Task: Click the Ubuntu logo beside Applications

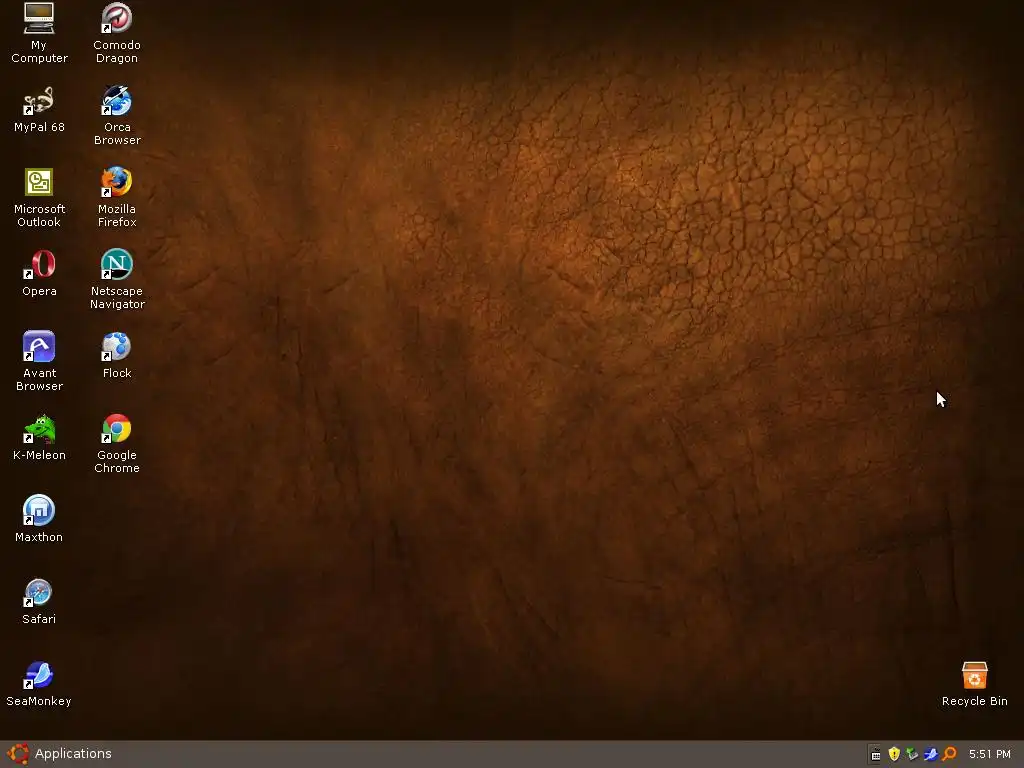Action: pos(18,754)
